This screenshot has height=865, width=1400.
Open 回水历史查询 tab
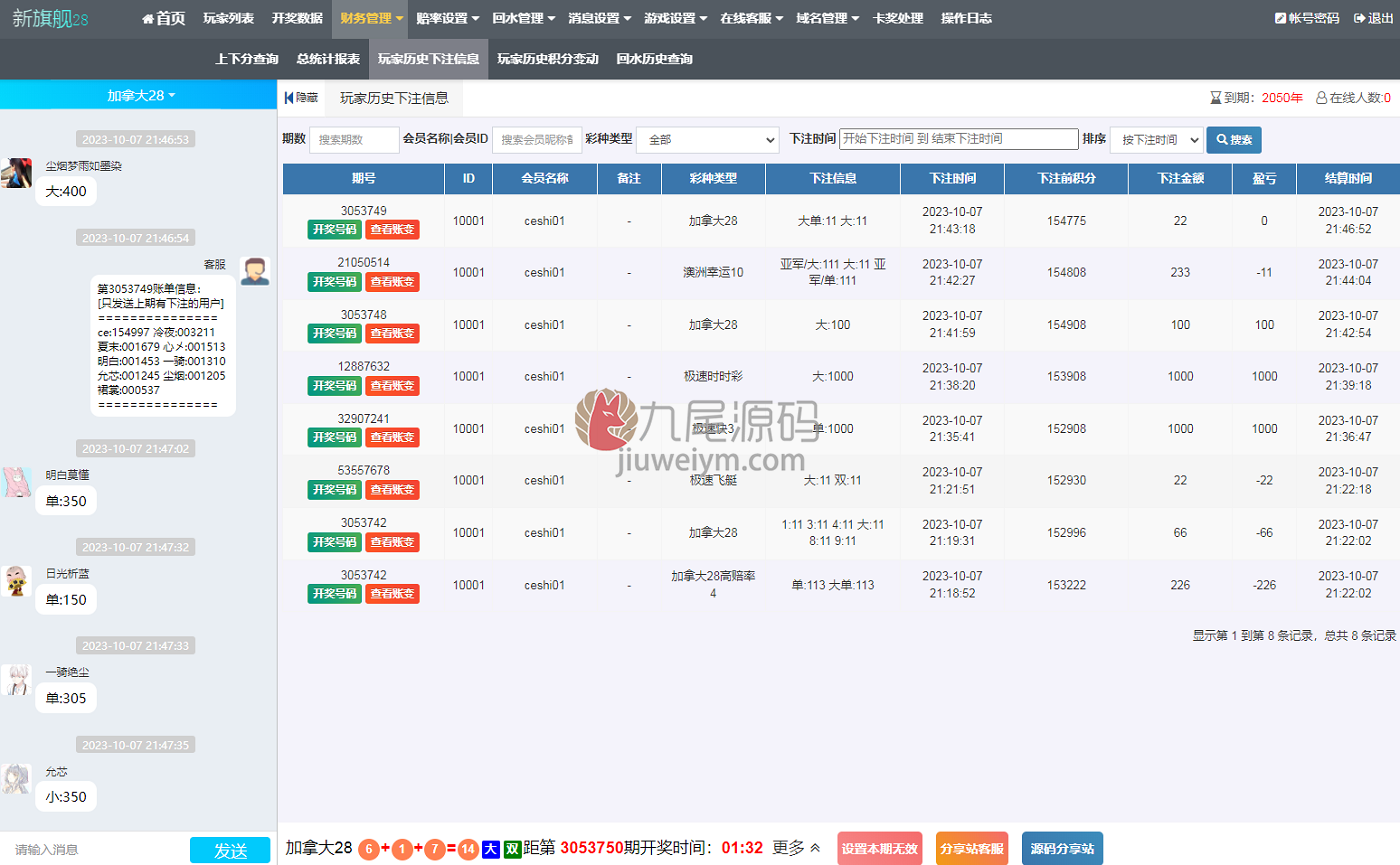[x=654, y=59]
